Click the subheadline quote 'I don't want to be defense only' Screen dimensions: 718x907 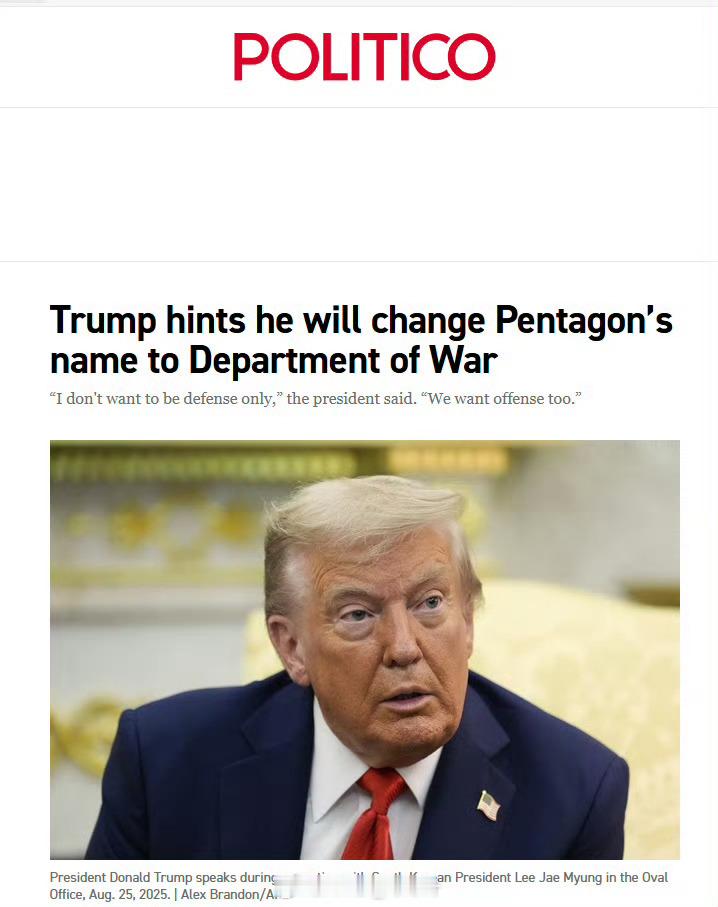164,399
